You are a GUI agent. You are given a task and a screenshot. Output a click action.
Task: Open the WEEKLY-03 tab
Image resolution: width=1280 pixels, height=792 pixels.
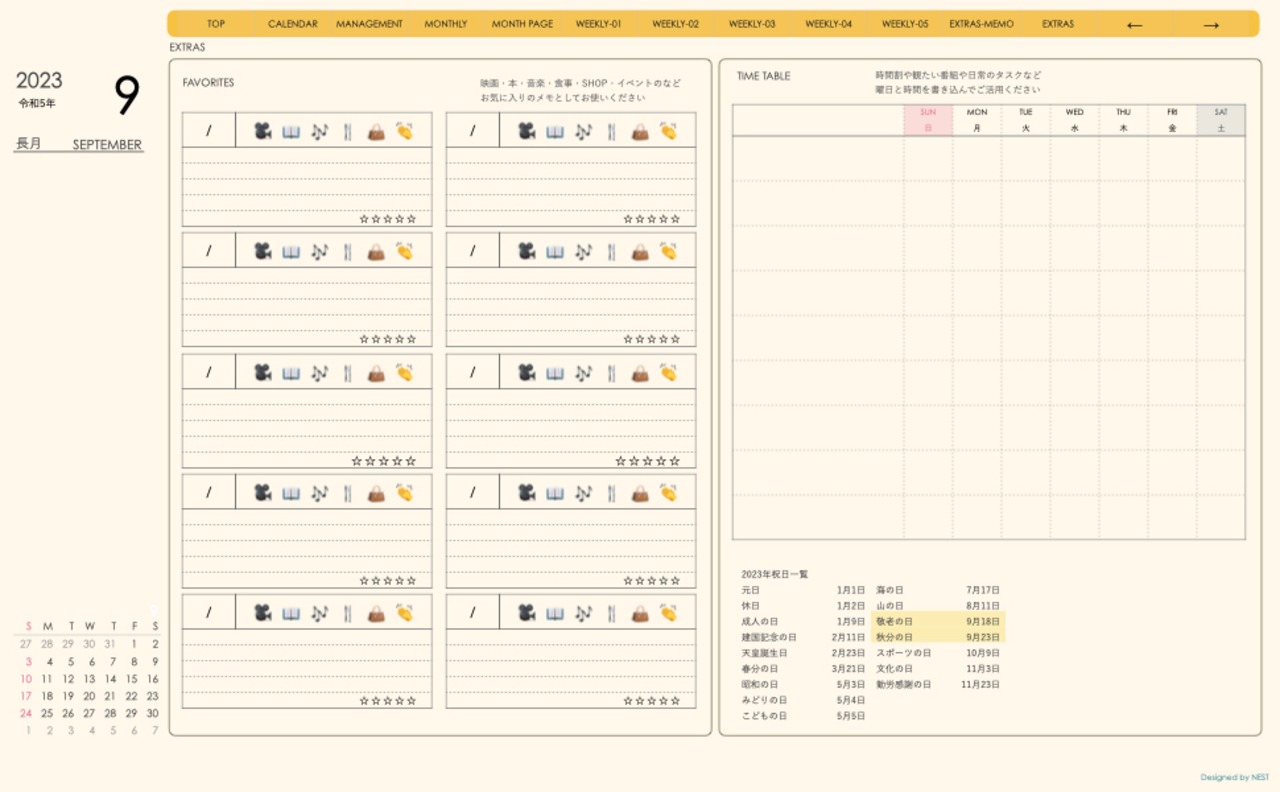[x=752, y=24]
